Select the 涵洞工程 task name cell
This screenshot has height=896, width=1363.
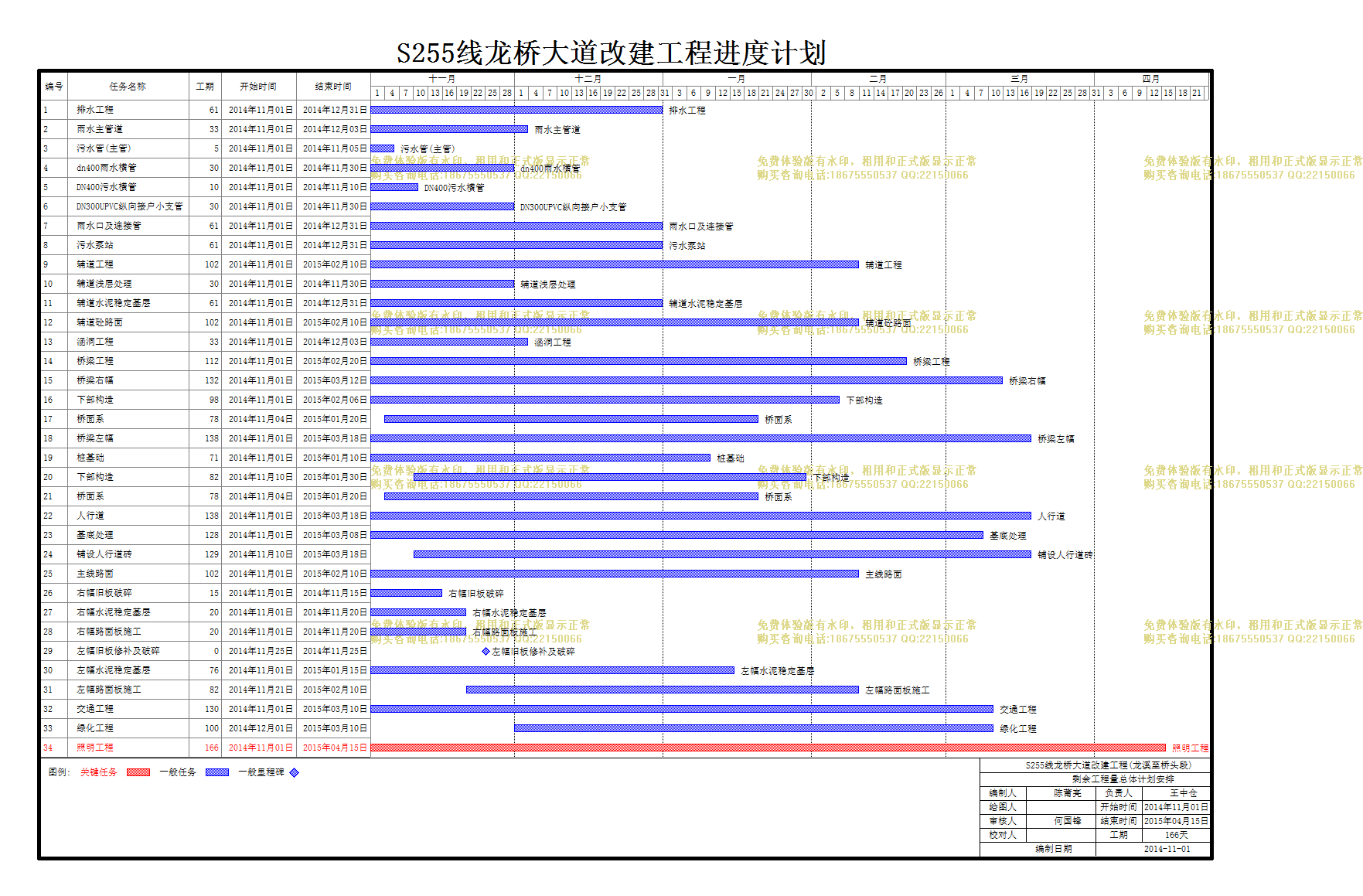pyautogui.click(x=128, y=342)
